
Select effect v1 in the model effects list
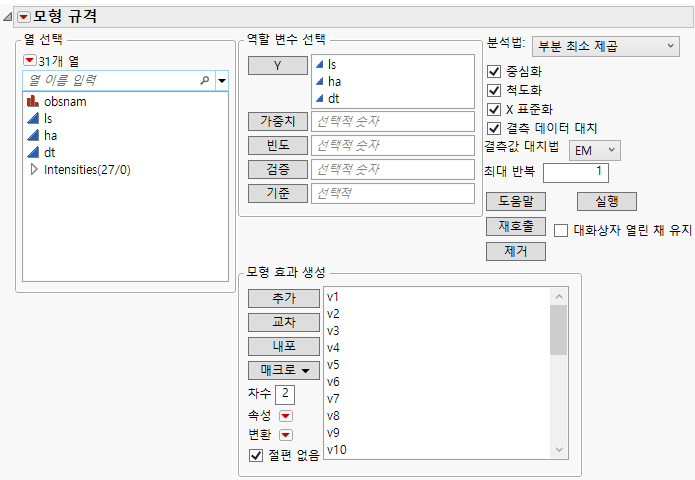pyautogui.click(x=332, y=297)
